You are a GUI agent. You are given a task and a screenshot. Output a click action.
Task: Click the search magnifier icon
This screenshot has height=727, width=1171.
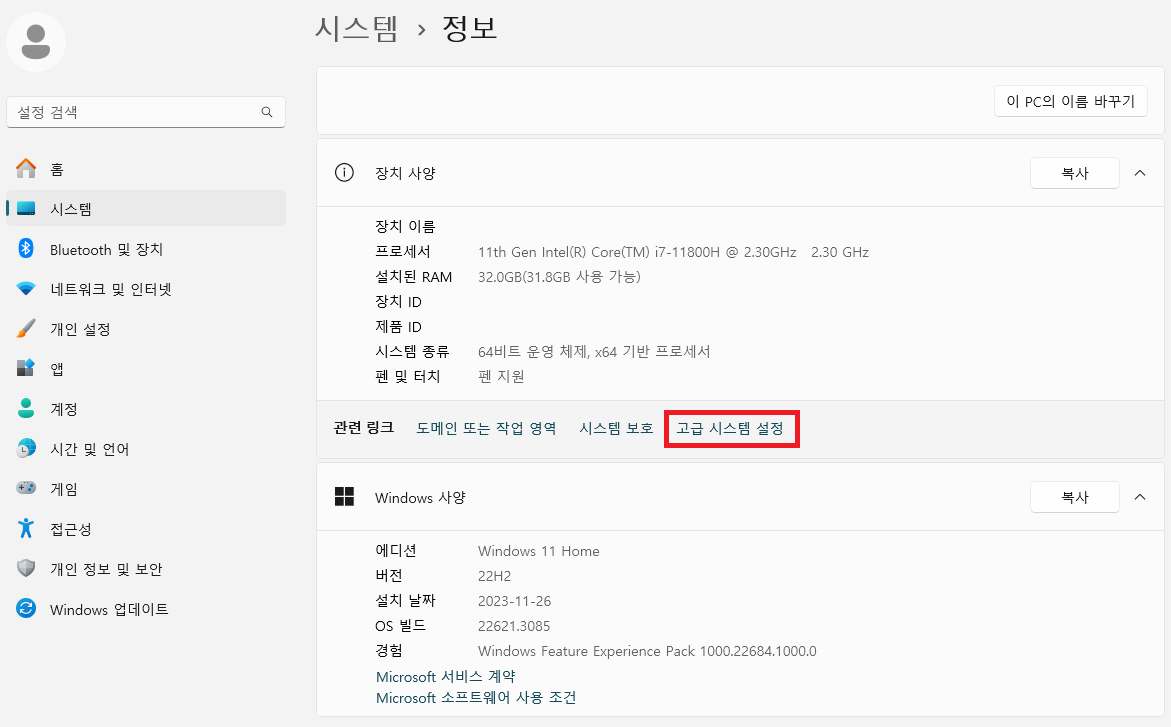267,112
